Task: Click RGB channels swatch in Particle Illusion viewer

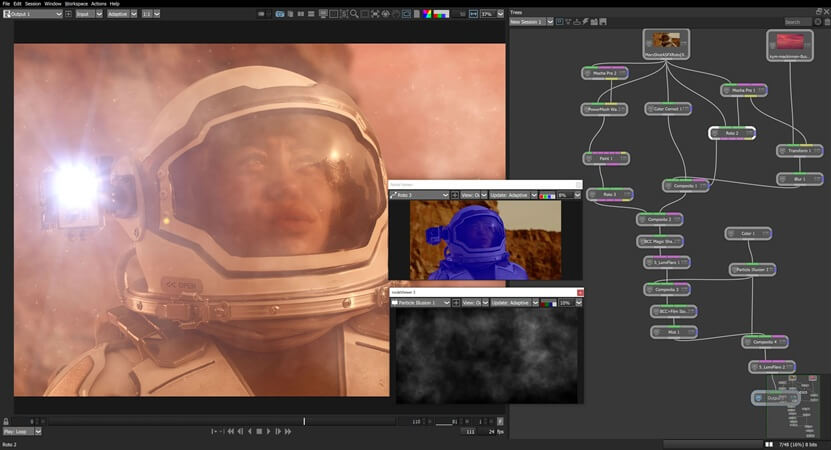Action: tap(548, 303)
